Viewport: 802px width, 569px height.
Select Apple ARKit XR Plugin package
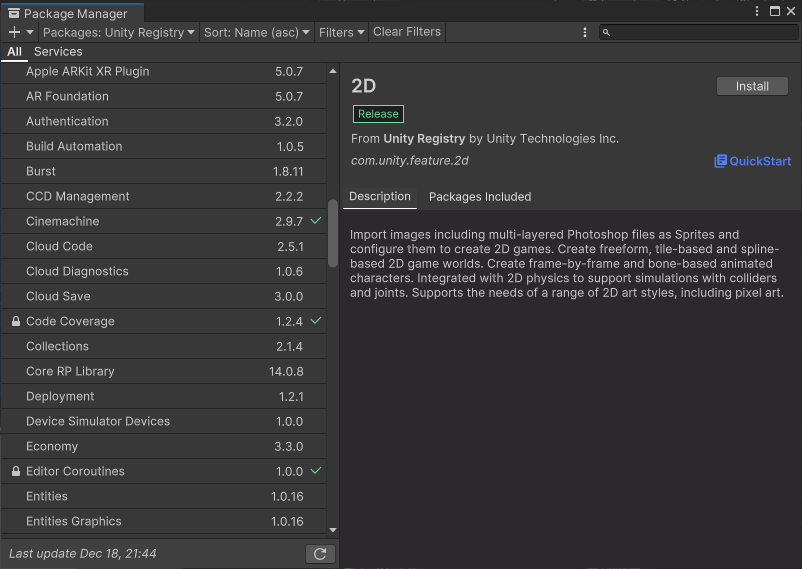pyautogui.click(x=164, y=71)
